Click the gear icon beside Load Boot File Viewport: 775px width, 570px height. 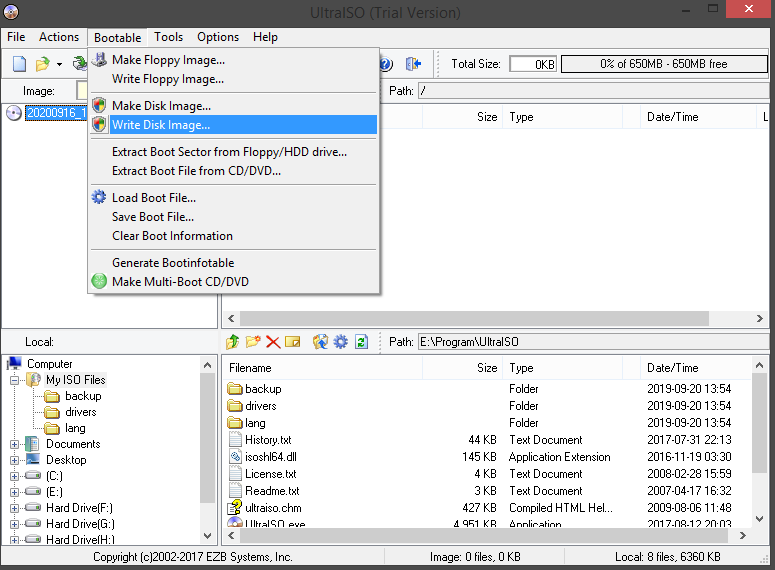tap(99, 197)
